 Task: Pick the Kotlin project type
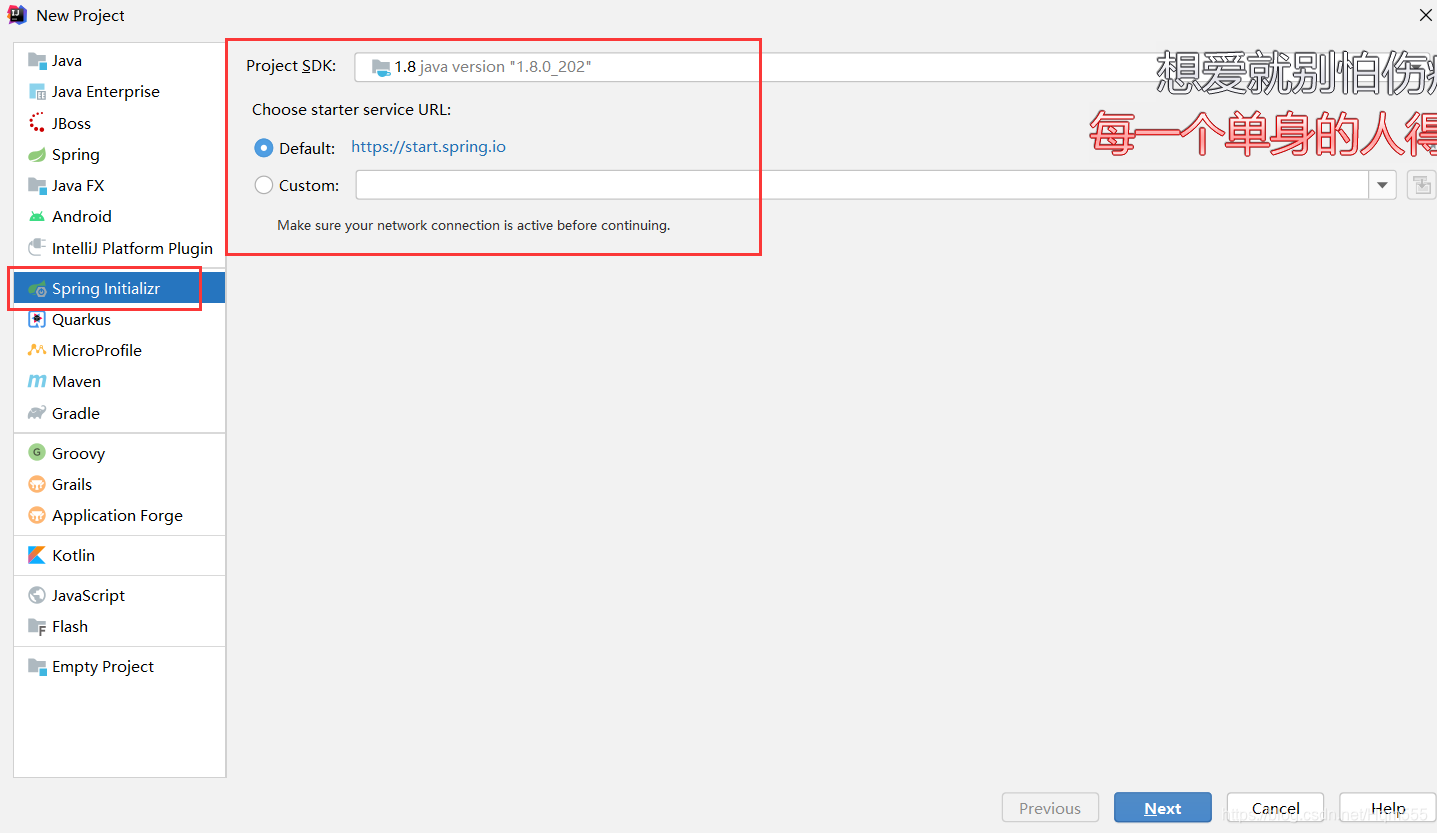tap(119, 555)
